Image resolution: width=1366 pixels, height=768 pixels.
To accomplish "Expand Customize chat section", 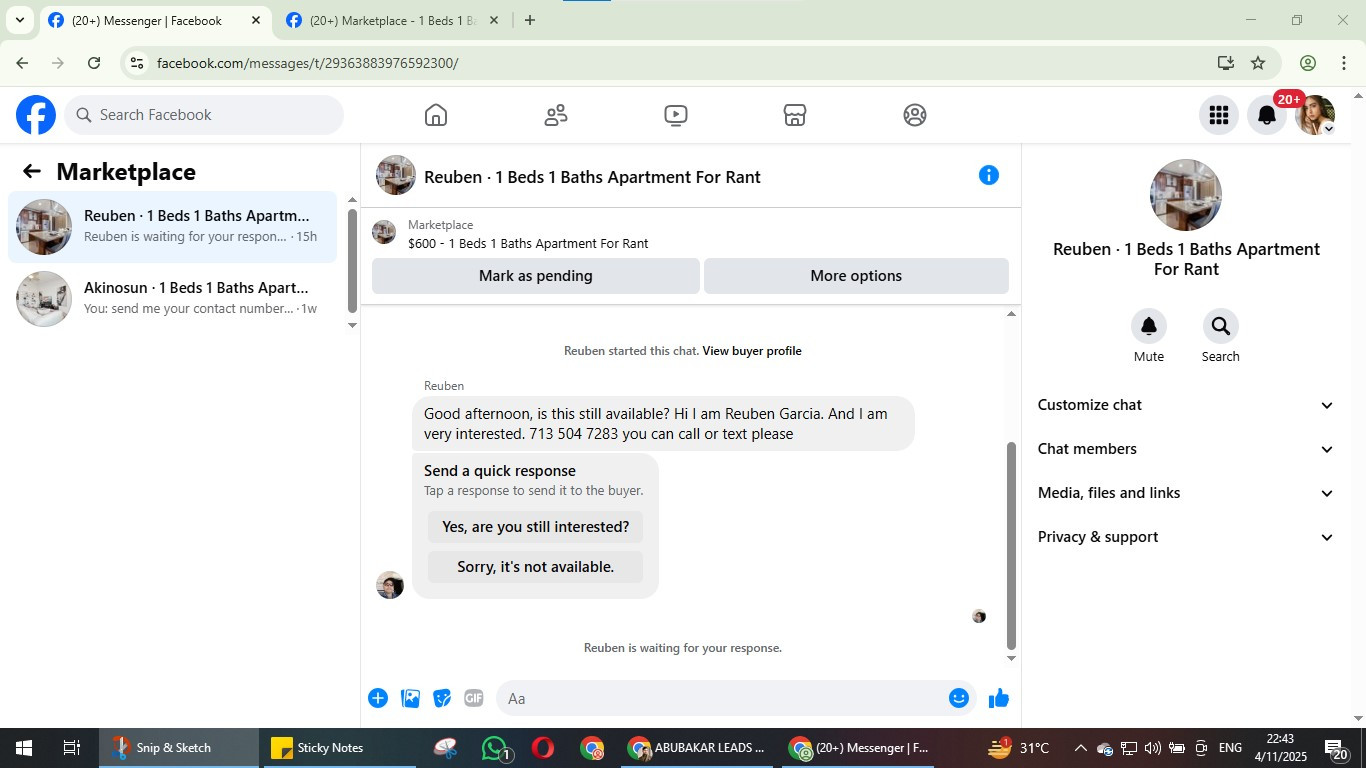I will 1186,405.
